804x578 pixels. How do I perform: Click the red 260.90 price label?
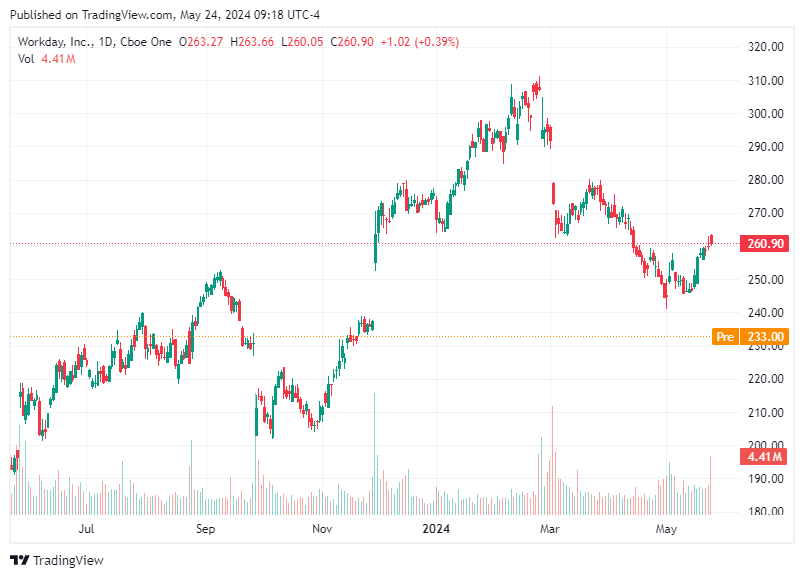click(x=766, y=241)
